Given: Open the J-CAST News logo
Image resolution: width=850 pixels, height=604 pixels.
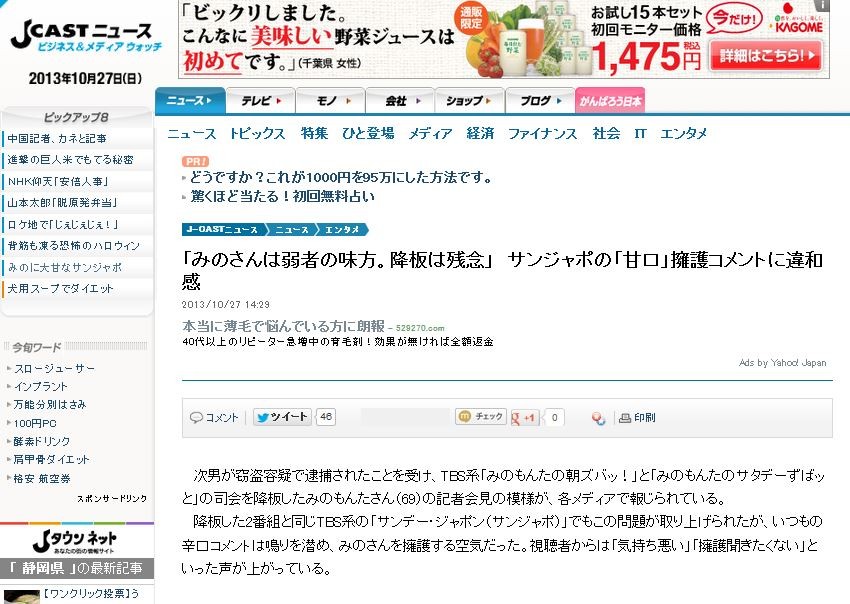Looking at the screenshot, I should click(x=86, y=36).
